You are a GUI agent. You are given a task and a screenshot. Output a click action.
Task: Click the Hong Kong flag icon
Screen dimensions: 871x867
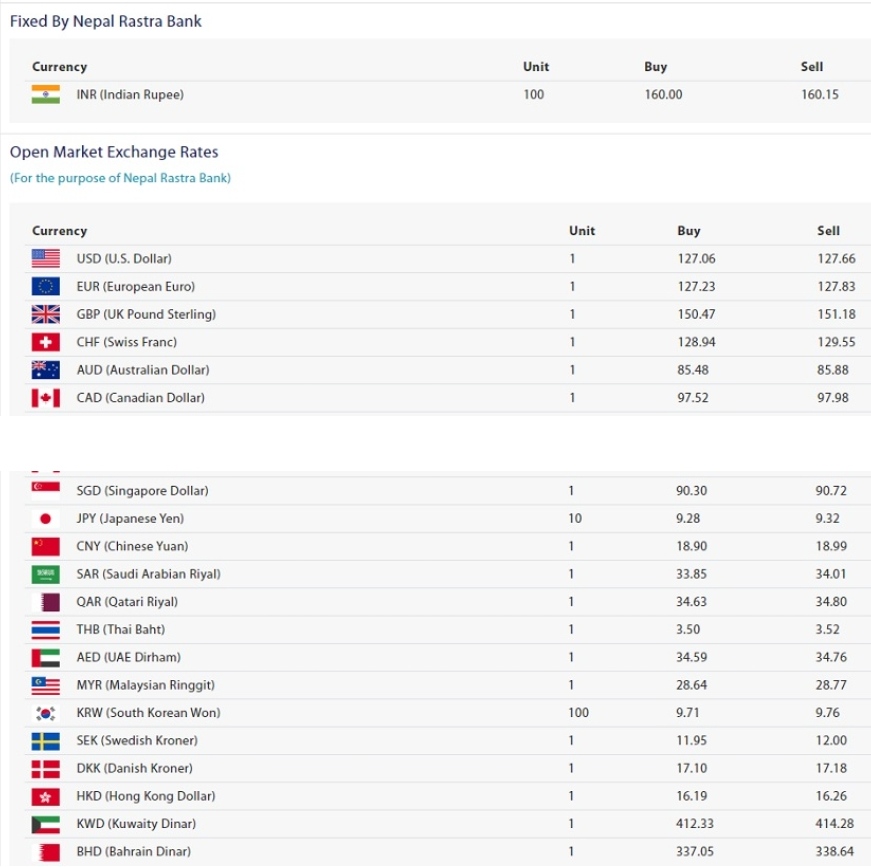tap(46, 796)
